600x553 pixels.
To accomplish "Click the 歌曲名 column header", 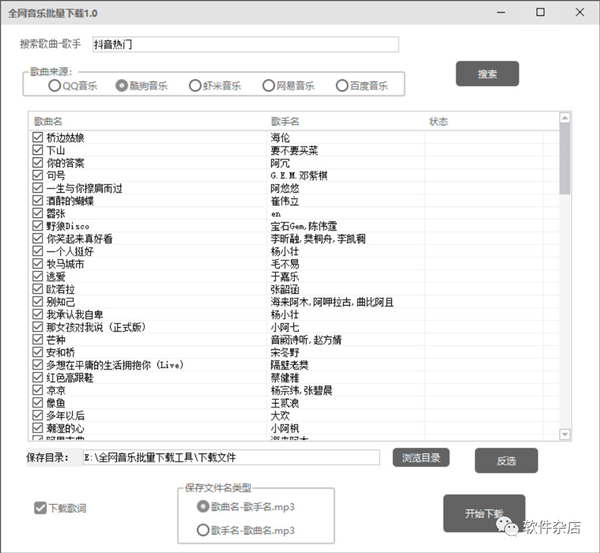I will pyautogui.click(x=48, y=121).
